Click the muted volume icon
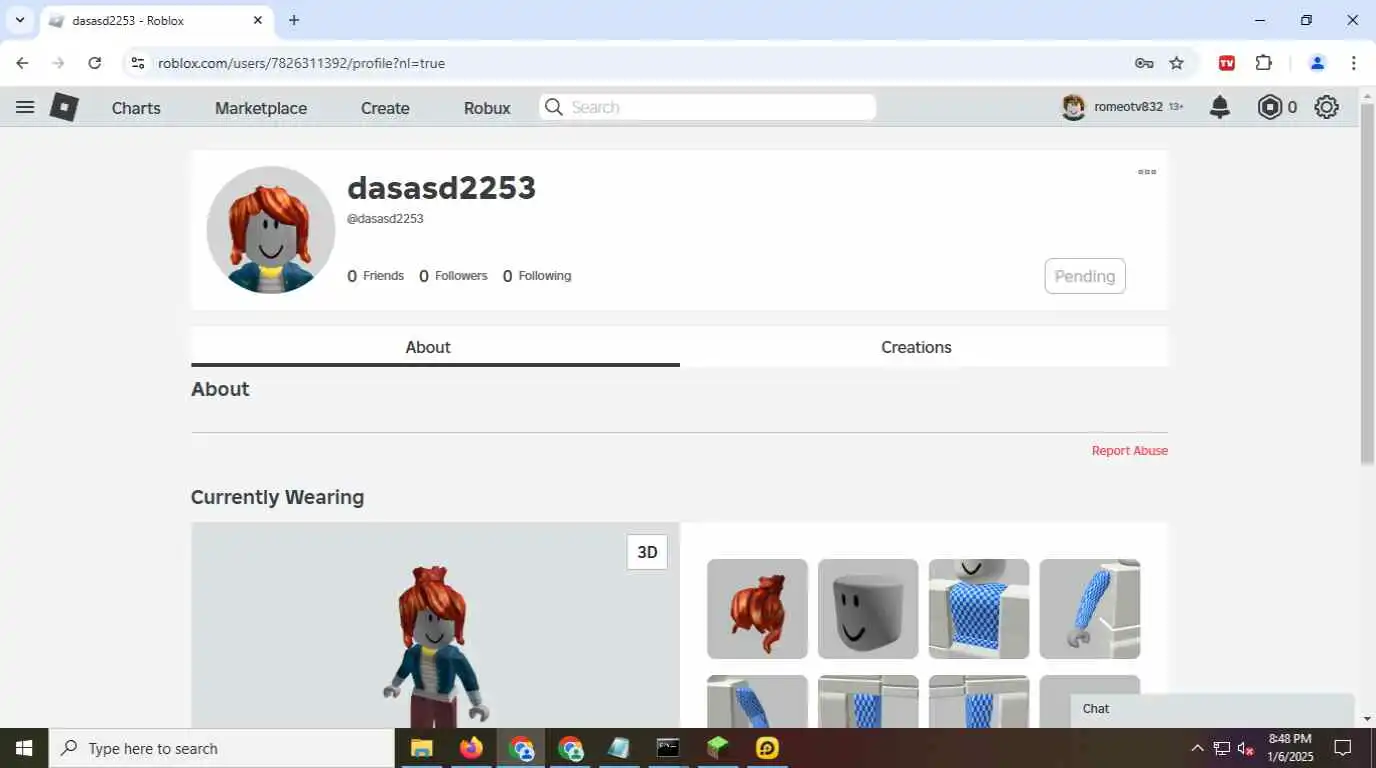This screenshot has width=1376, height=768. tap(1246, 748)
